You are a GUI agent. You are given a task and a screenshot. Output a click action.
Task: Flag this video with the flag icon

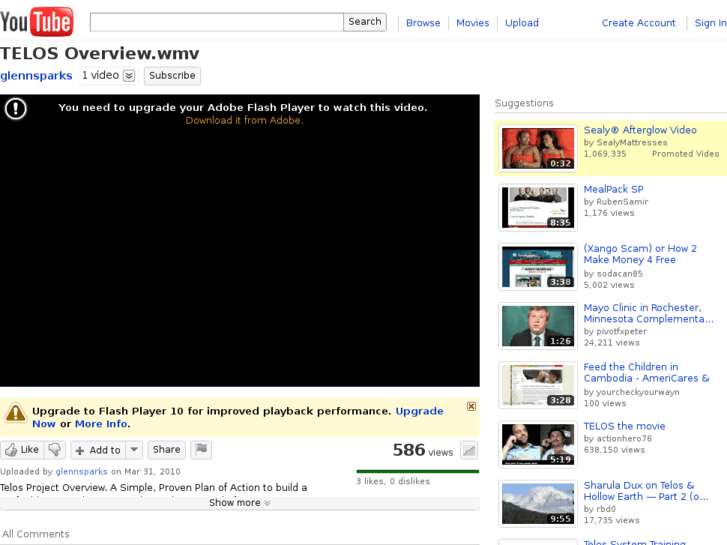201,449
